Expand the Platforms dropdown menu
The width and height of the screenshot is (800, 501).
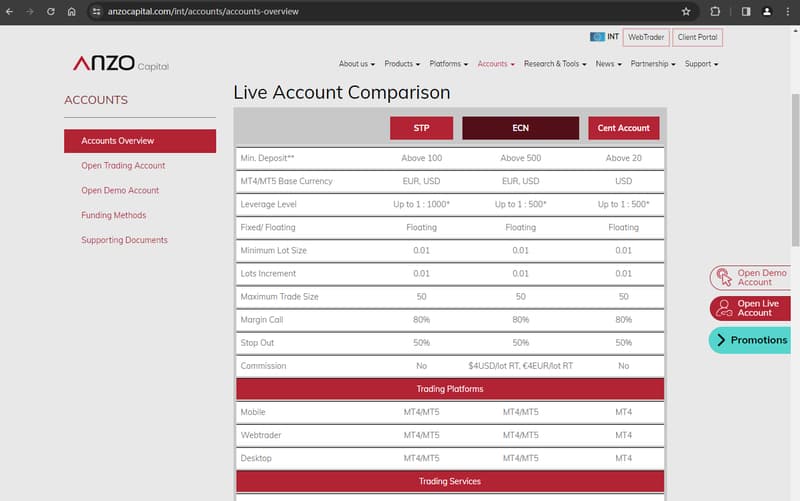(x=448, y=64)
